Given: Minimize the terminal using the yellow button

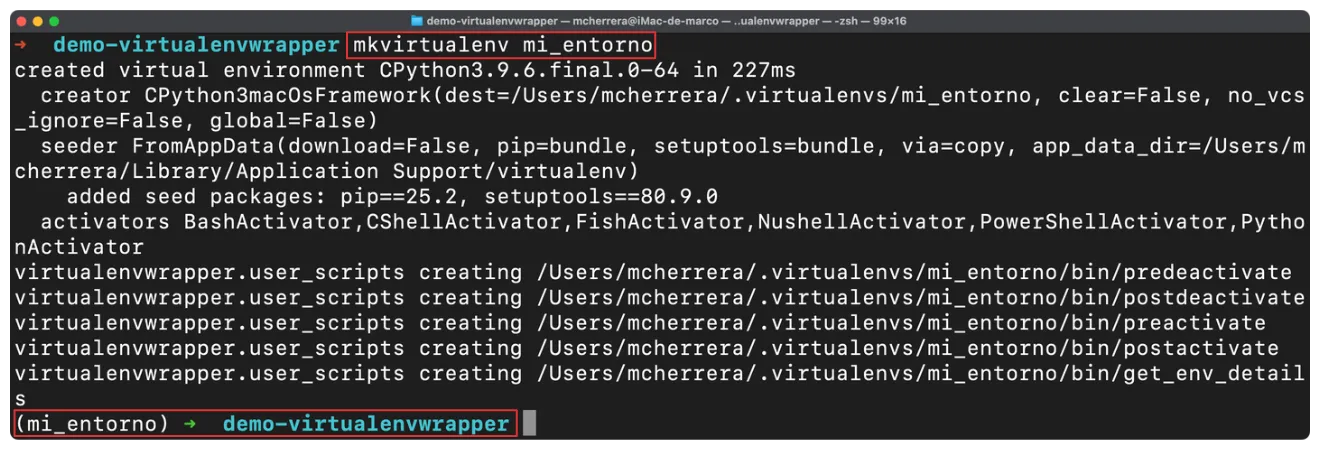Looking at the screenshot, I should coord(38,21).
